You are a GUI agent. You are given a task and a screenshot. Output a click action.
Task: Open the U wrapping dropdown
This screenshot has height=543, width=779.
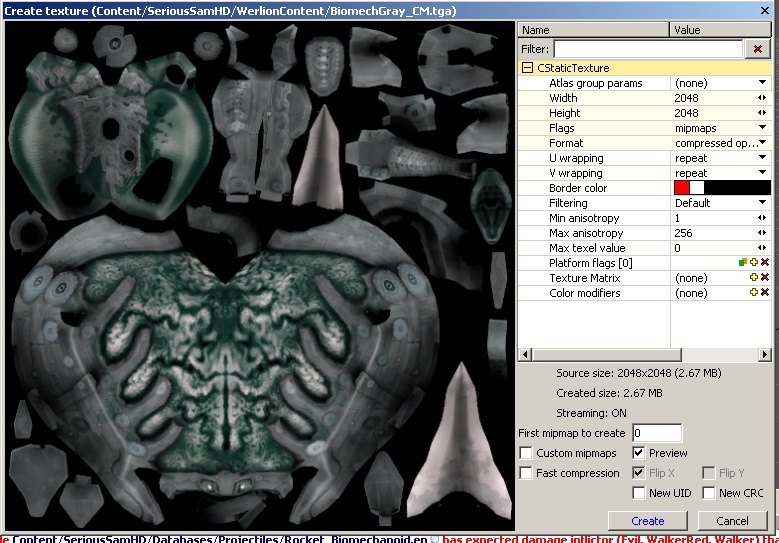coord(762,157)
